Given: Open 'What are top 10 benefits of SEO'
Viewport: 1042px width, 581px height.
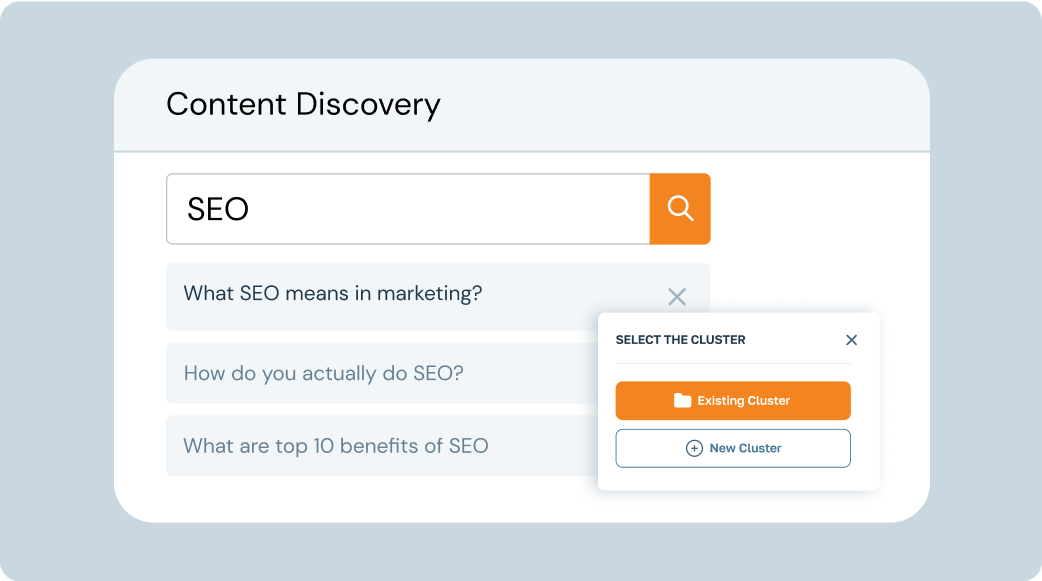Looking at the screenshot, I should pos(336,445).
